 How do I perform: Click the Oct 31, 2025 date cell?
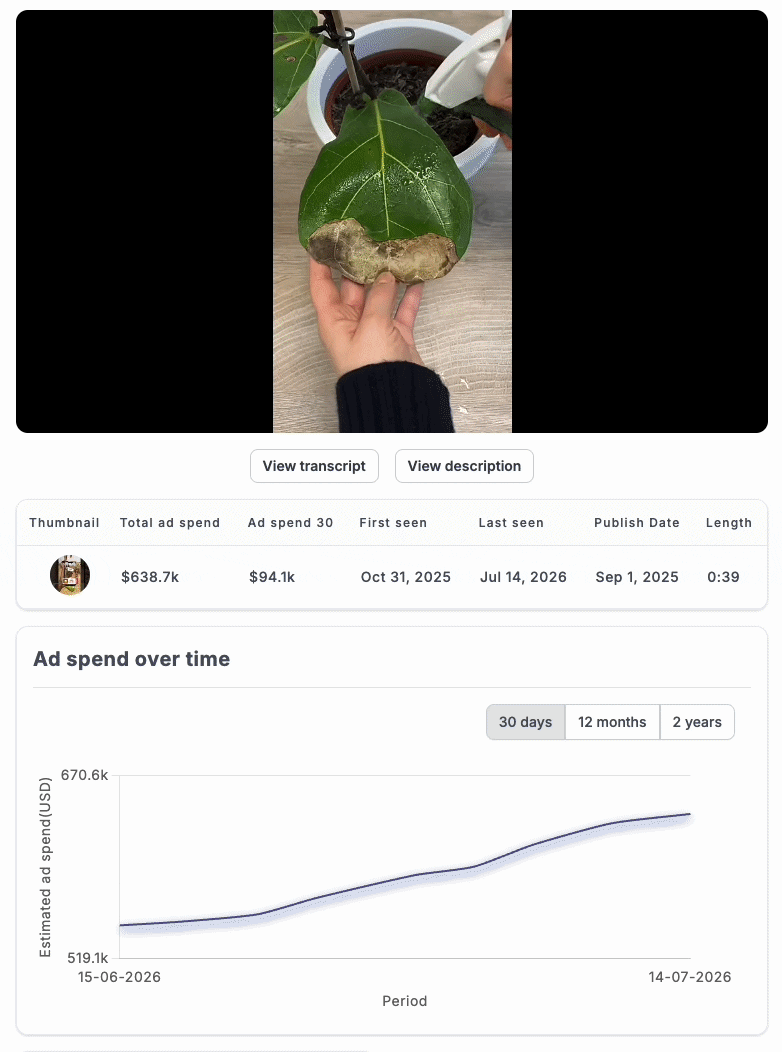[x=406, y=577]
